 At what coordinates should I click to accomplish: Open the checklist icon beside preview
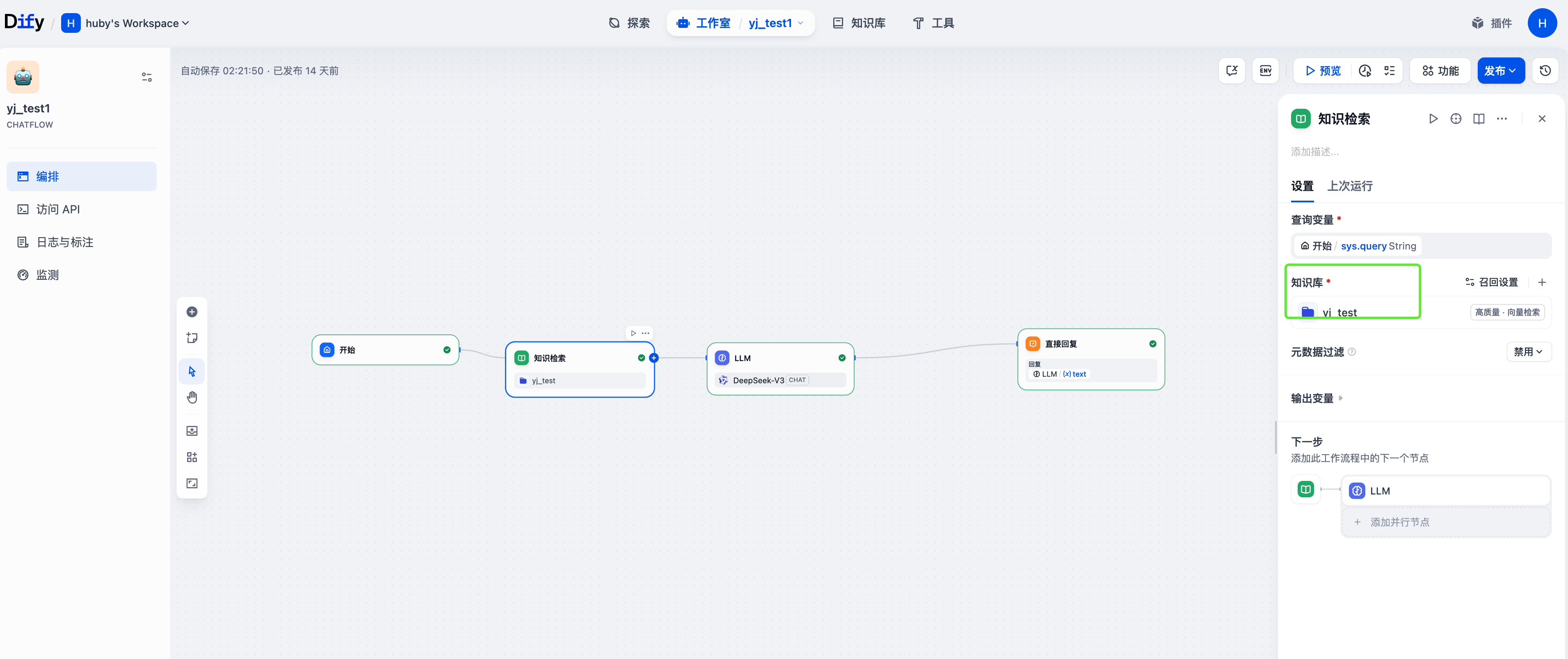coord(1390,71)
